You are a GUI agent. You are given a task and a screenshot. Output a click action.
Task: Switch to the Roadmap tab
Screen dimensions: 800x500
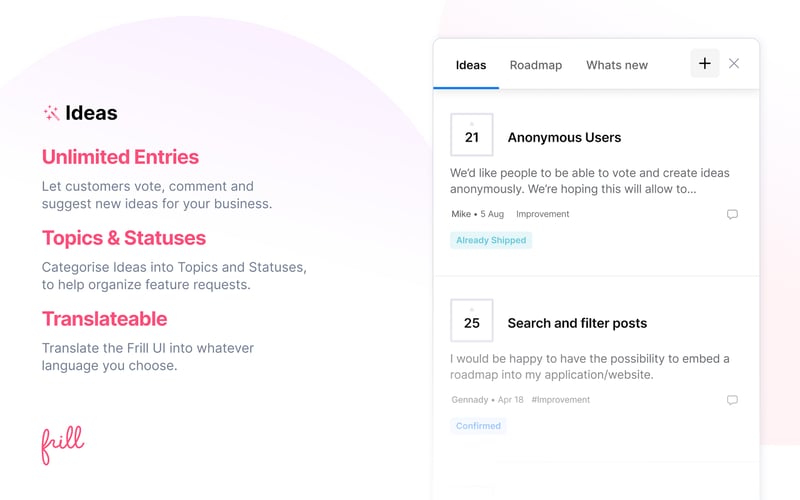pyautogui.click(x=536, y=65)
